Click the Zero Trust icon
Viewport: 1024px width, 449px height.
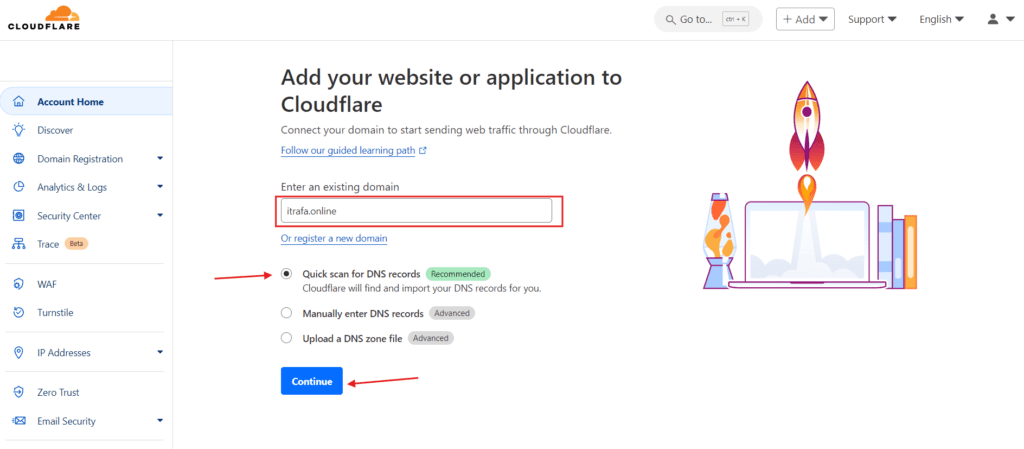19,392
